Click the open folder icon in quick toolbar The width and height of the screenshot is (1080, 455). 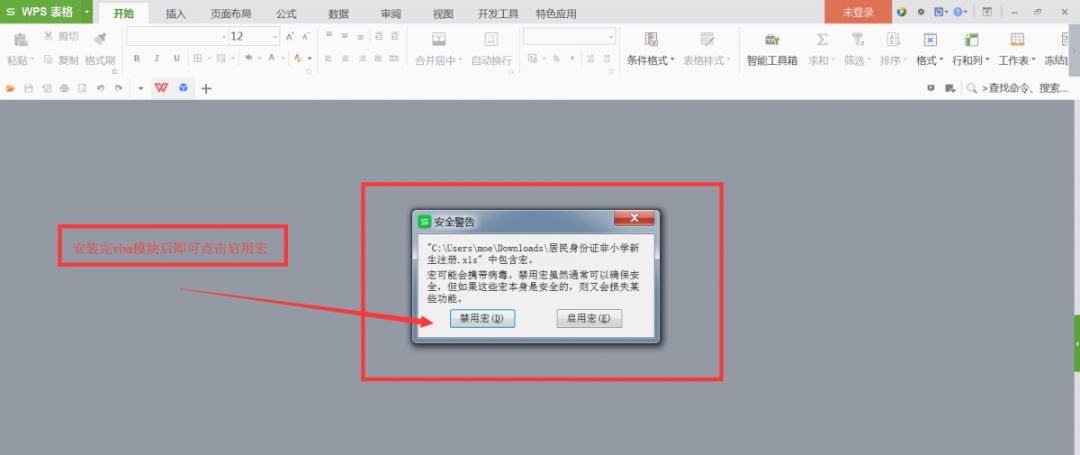[10, 88]
